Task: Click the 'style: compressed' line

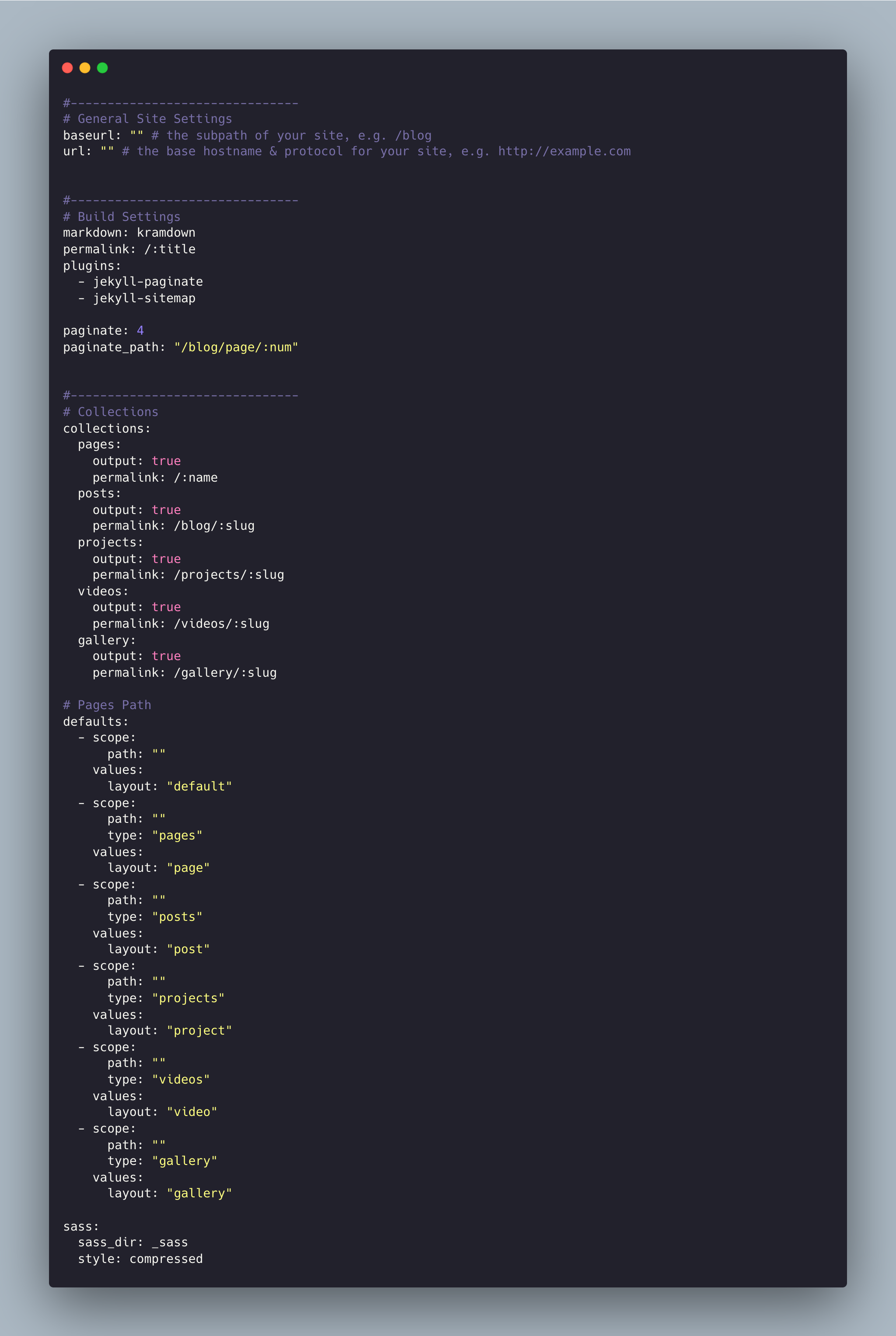Action: pyautogui.click(x=140, y=1259)
